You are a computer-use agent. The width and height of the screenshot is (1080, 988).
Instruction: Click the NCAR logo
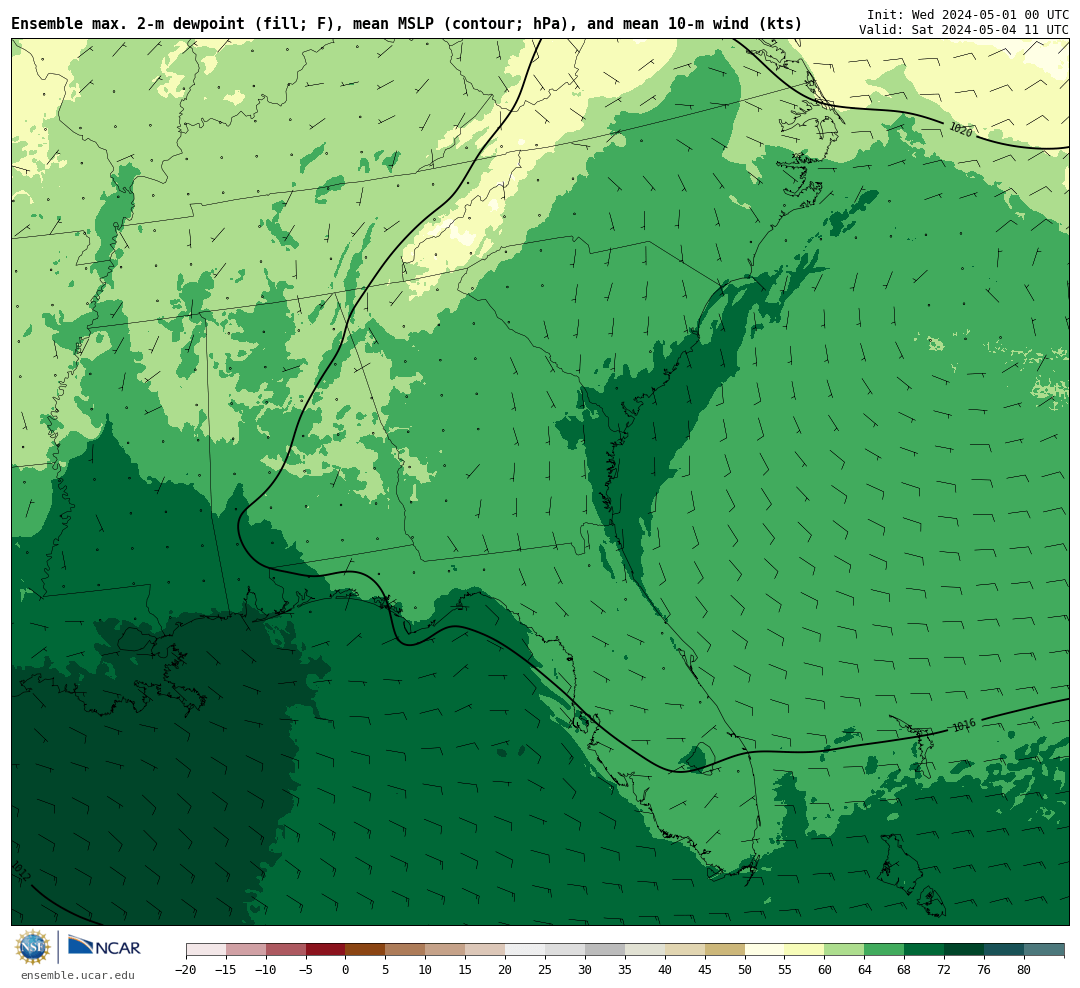(x=104, y=947)
